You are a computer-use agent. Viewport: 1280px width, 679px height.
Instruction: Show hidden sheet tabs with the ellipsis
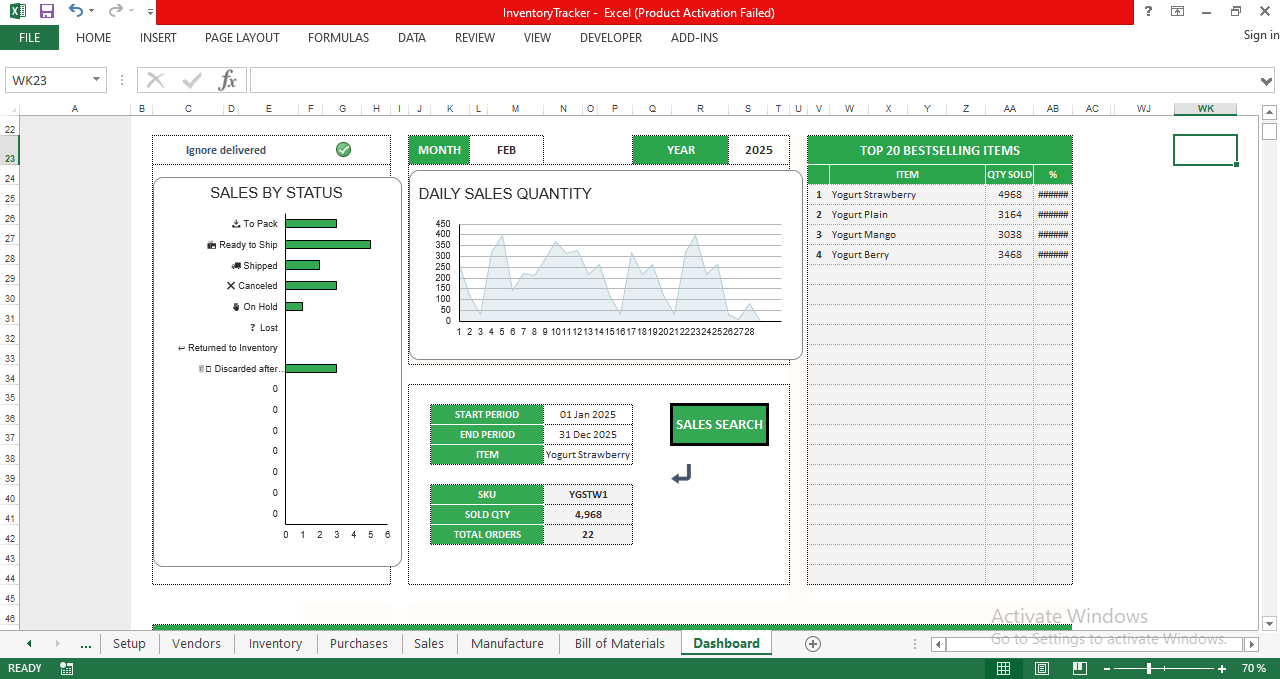point(85,644)
